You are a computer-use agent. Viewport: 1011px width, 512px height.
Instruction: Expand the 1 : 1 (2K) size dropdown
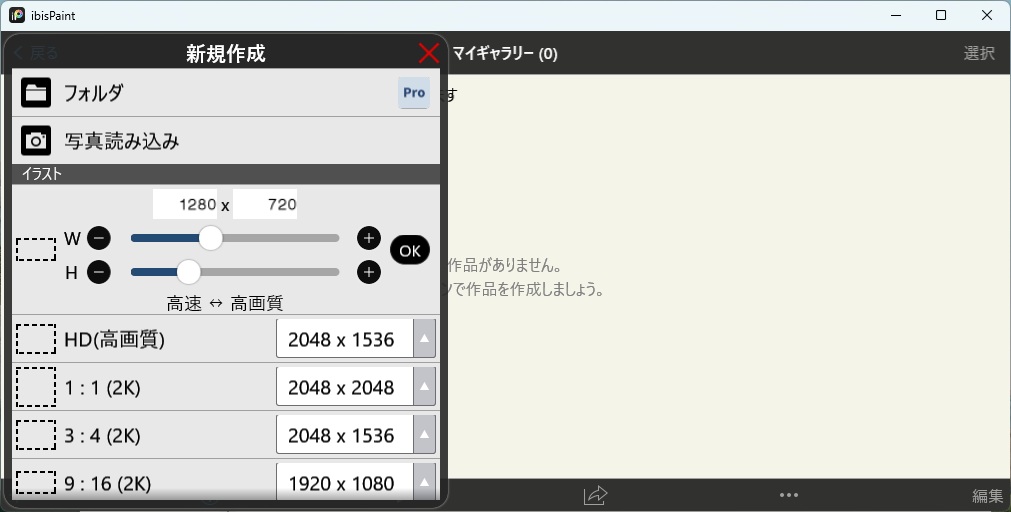click(x=424, y=387)
